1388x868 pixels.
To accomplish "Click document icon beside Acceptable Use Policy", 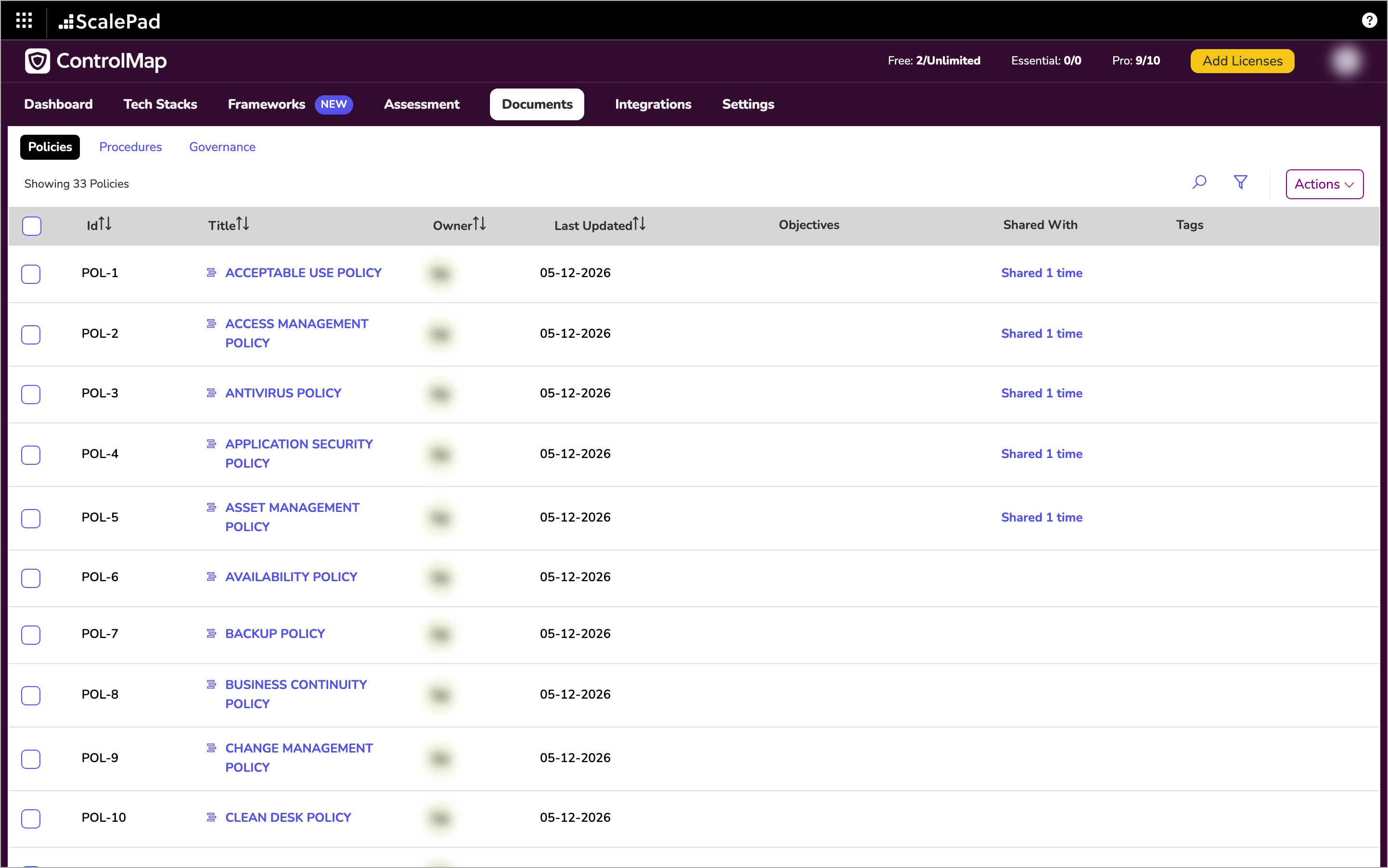I will [211, 272].
